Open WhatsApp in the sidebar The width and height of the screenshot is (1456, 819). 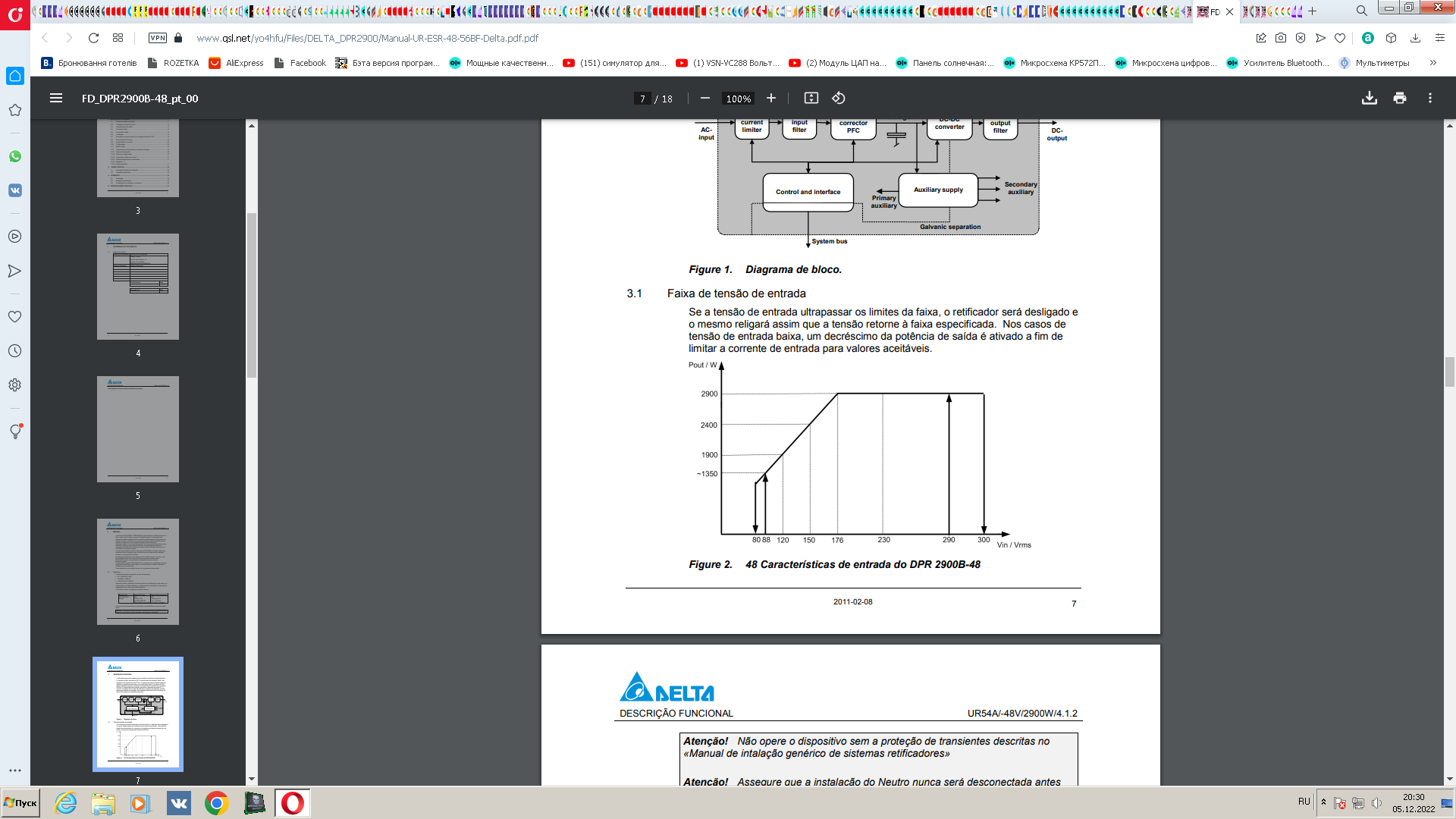click(x=15, y=156)
